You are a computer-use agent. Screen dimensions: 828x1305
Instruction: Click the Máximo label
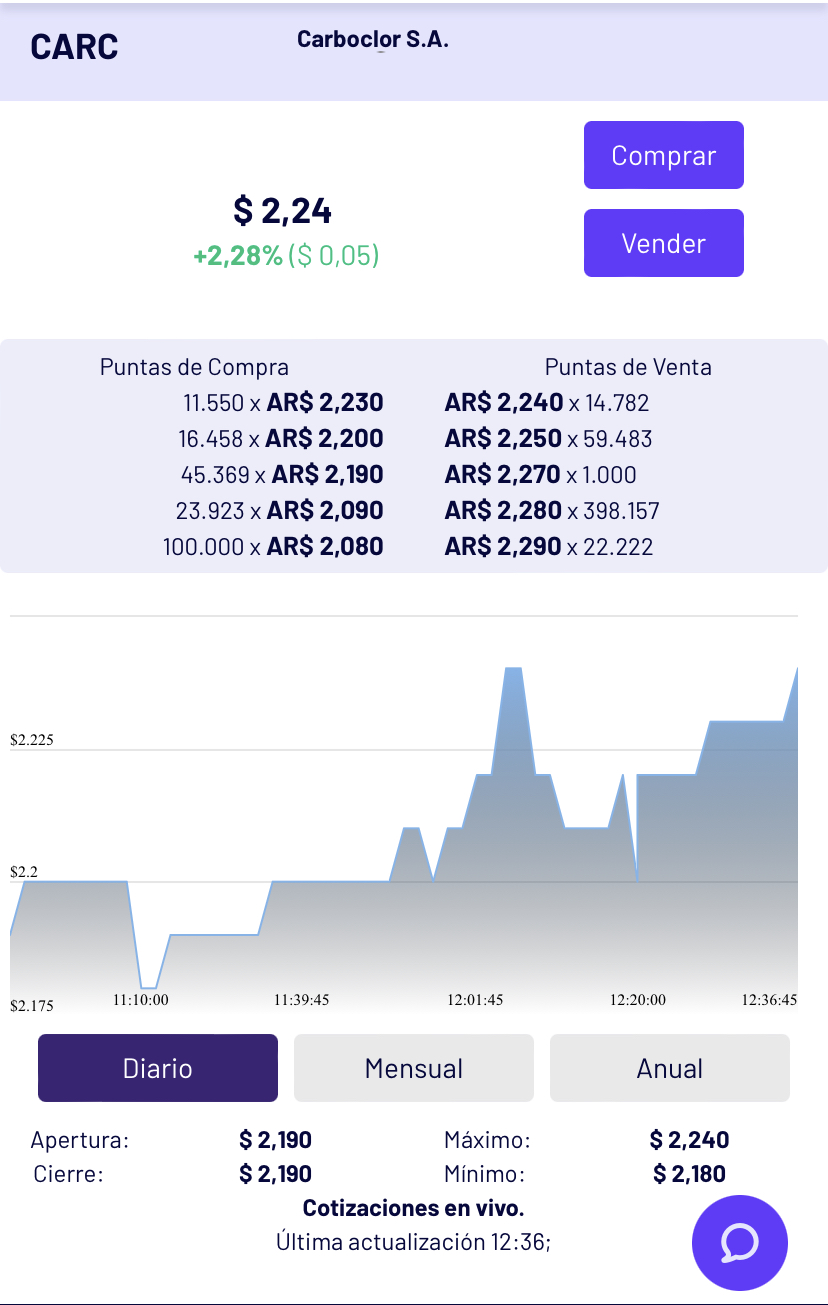[x=487, y=1140]
